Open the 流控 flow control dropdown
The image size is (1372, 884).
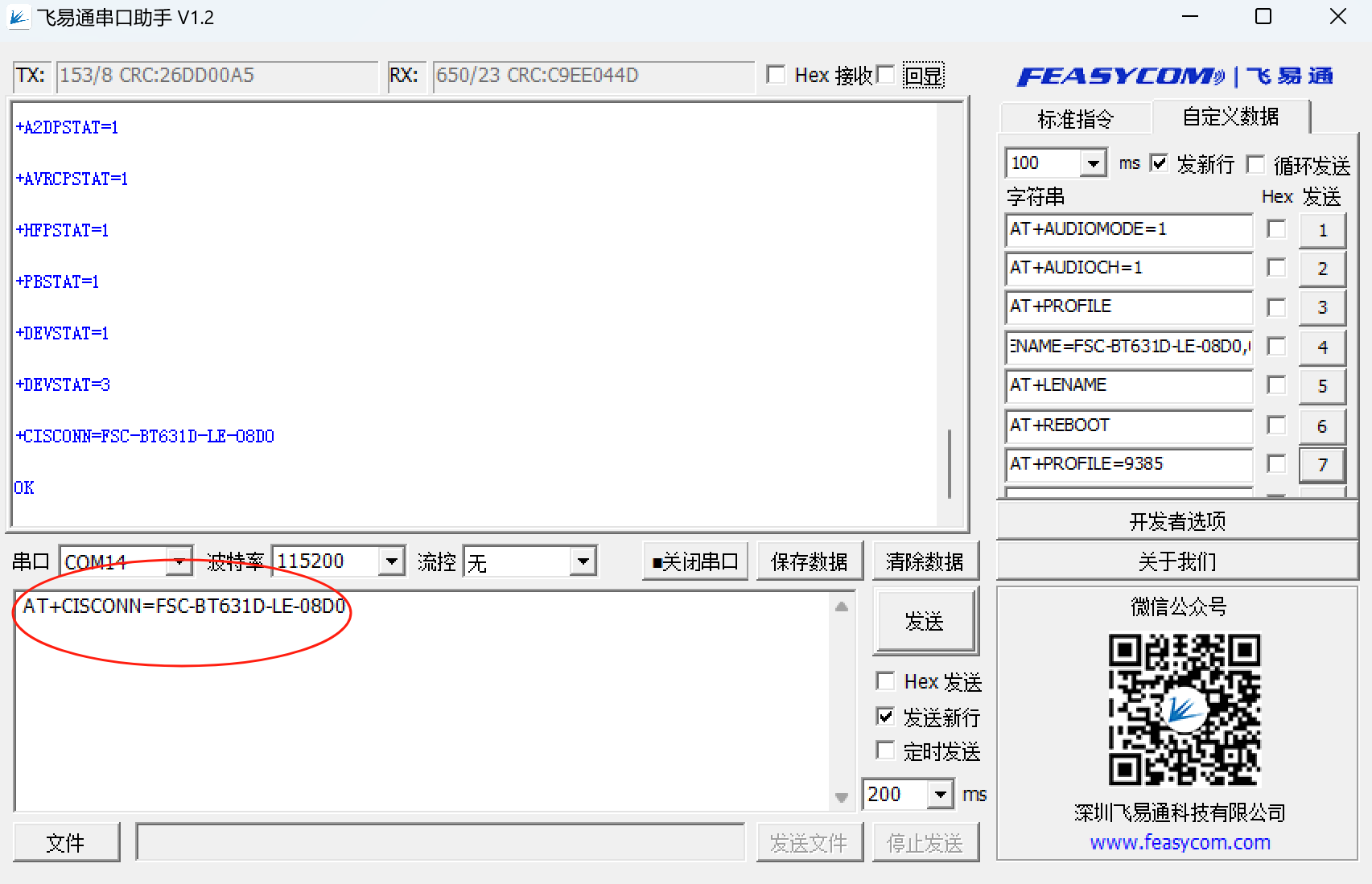point(583,561)
